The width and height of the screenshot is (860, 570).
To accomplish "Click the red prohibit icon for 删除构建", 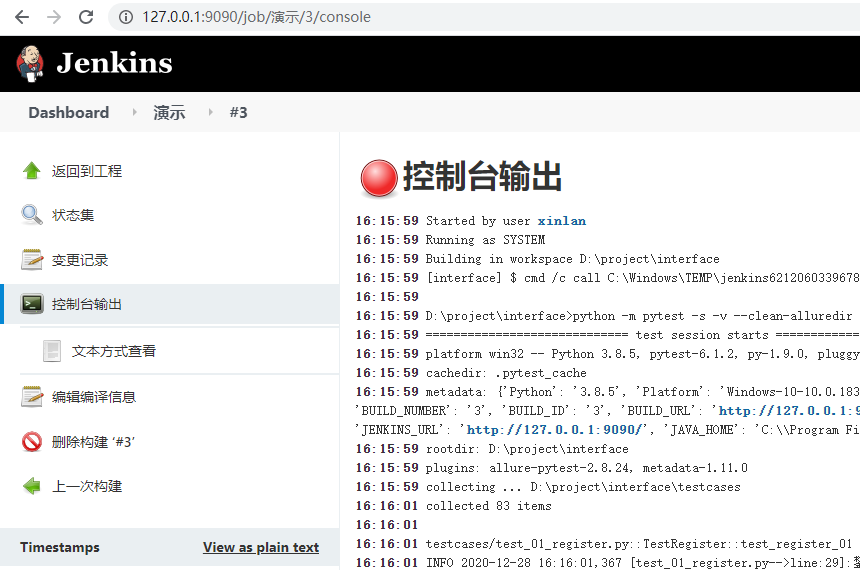I will click(32, 442).
